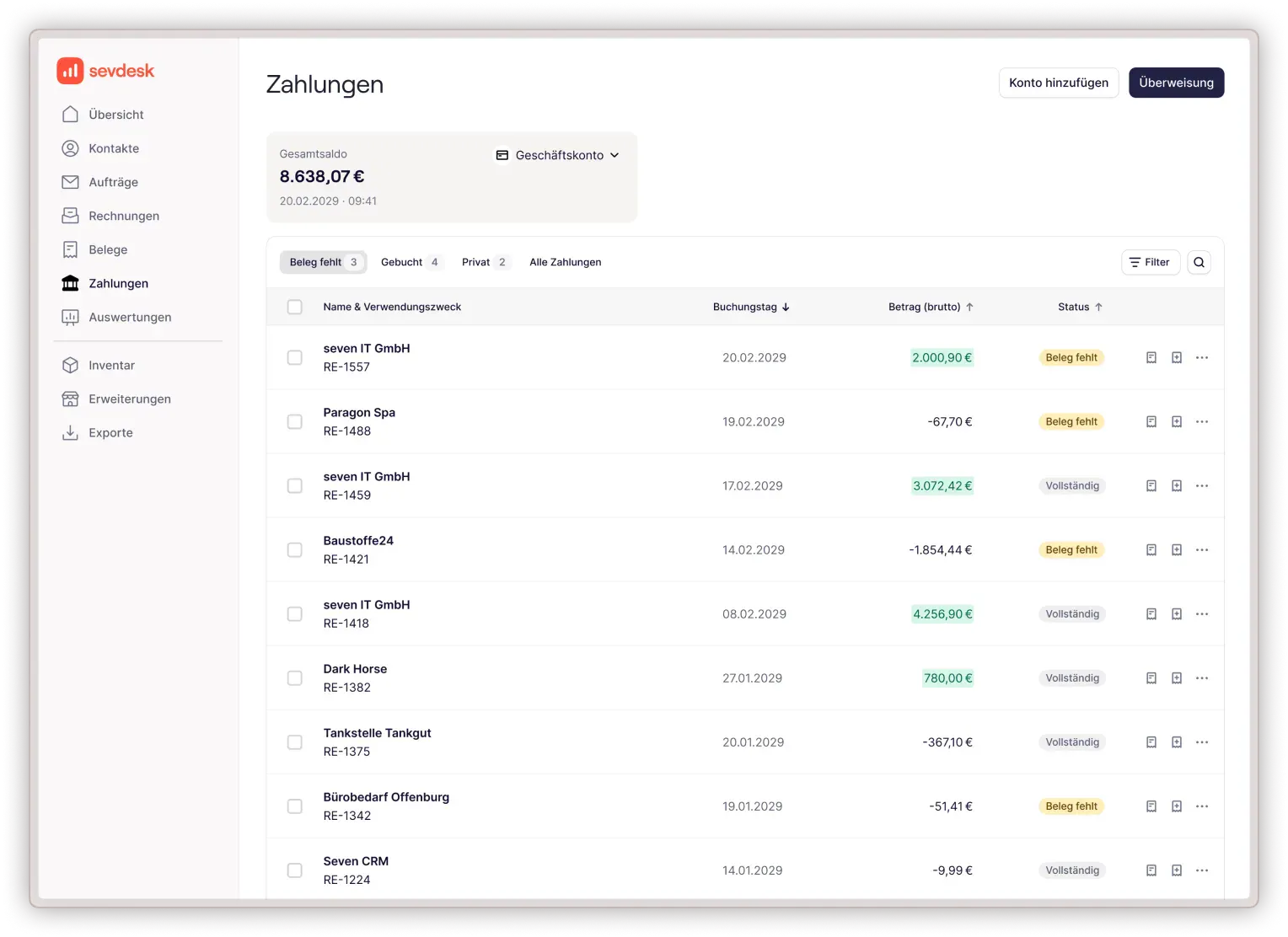Viewport: 1288px width, 937px height.
Task: Click the sevdesk logo
Action: point(105,71)
